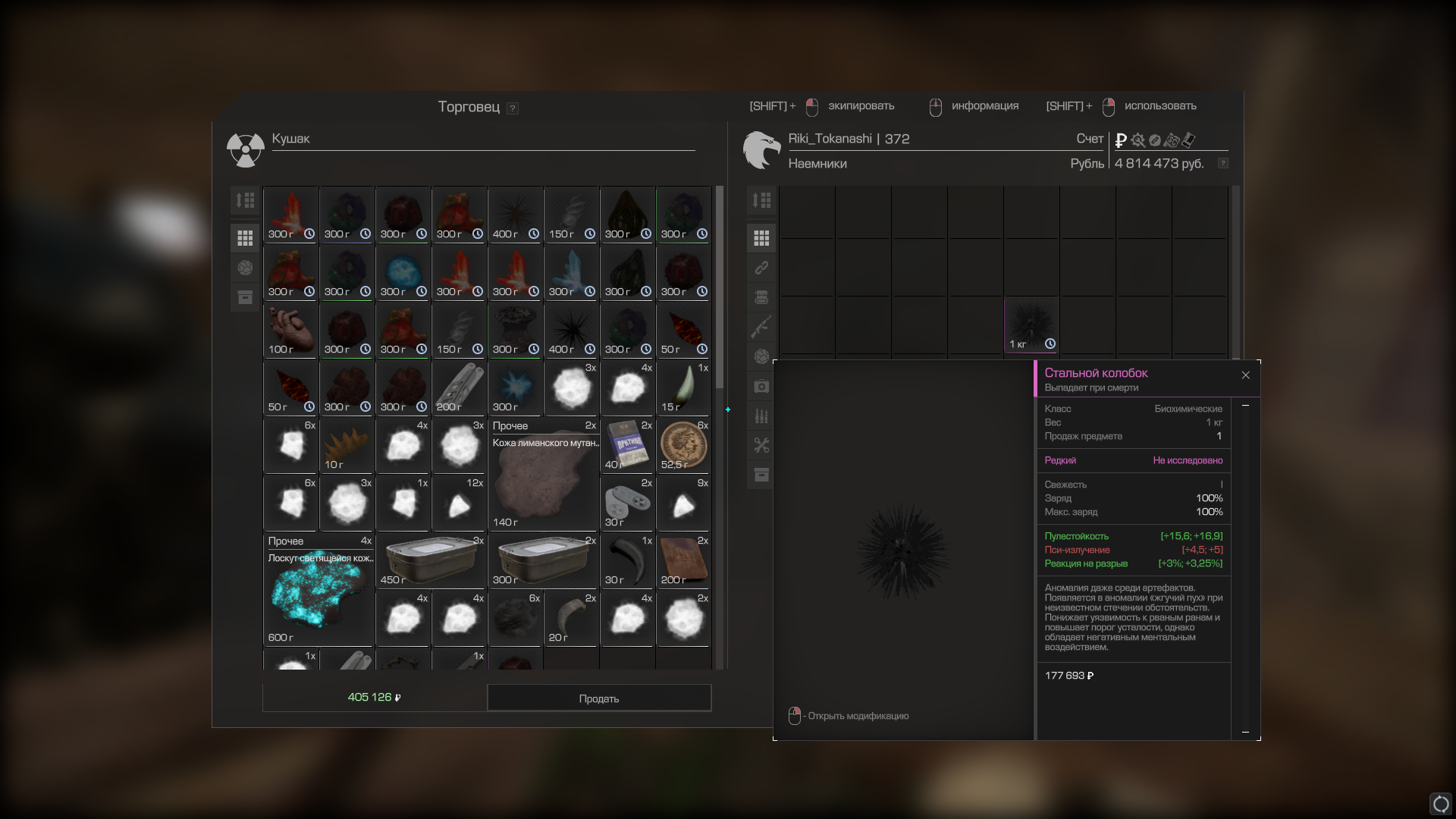Click the Продать button
Image resolution: width=1456 pixels, height=819 pixels.
(599, 698)
